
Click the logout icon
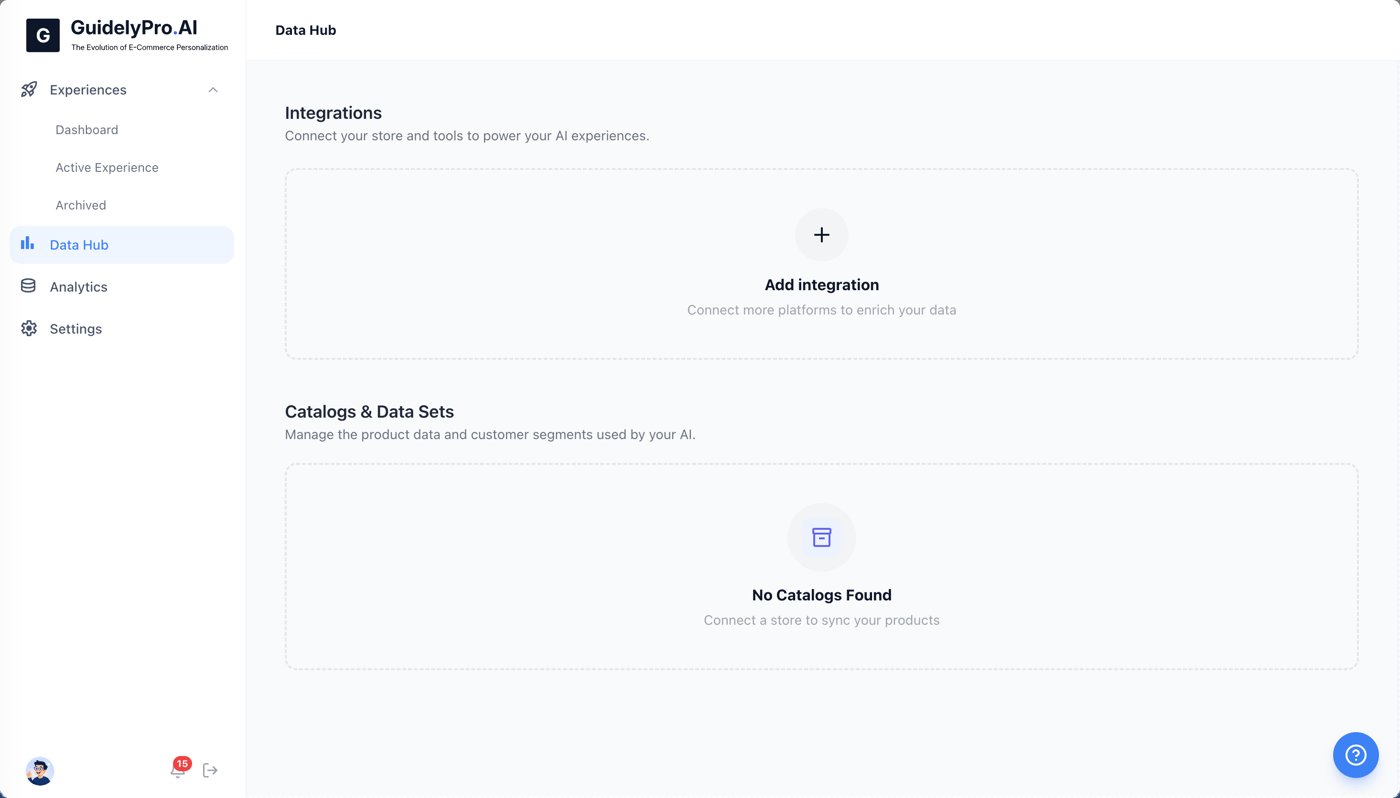210,771
